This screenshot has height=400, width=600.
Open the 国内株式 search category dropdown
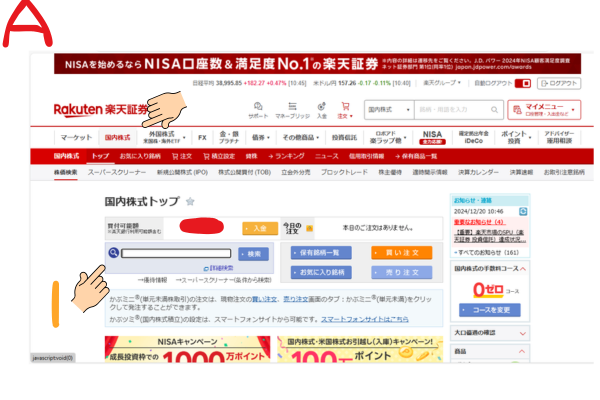pyautogui.click(x=389, y=110)
